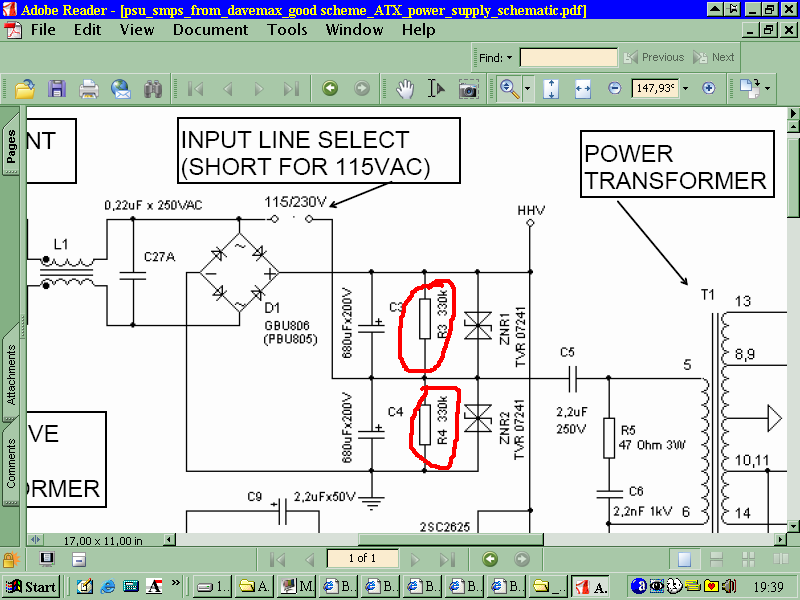Click inside the Find text field

point(568,57)
